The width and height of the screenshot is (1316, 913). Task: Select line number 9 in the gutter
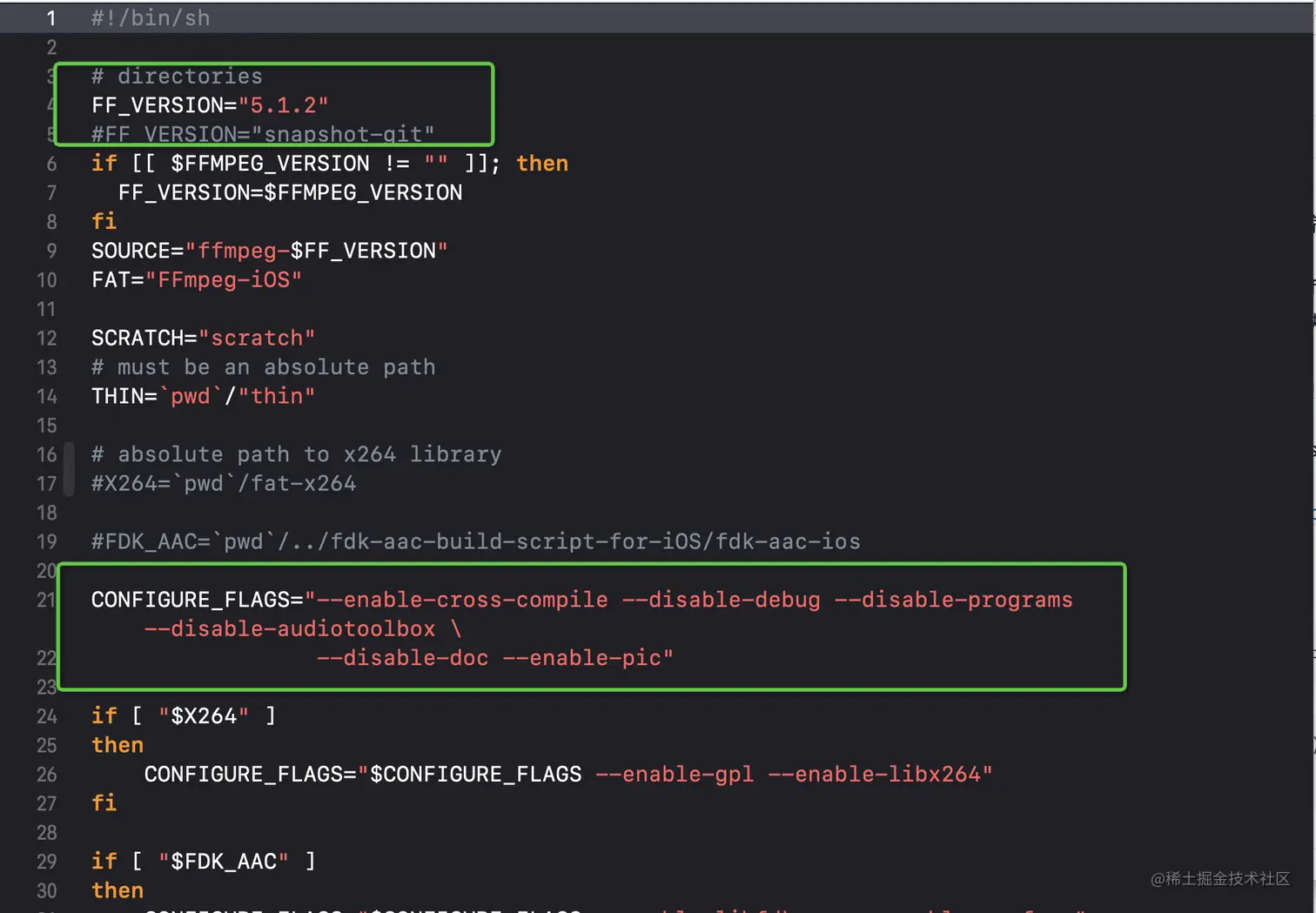[x=51, y=251]
